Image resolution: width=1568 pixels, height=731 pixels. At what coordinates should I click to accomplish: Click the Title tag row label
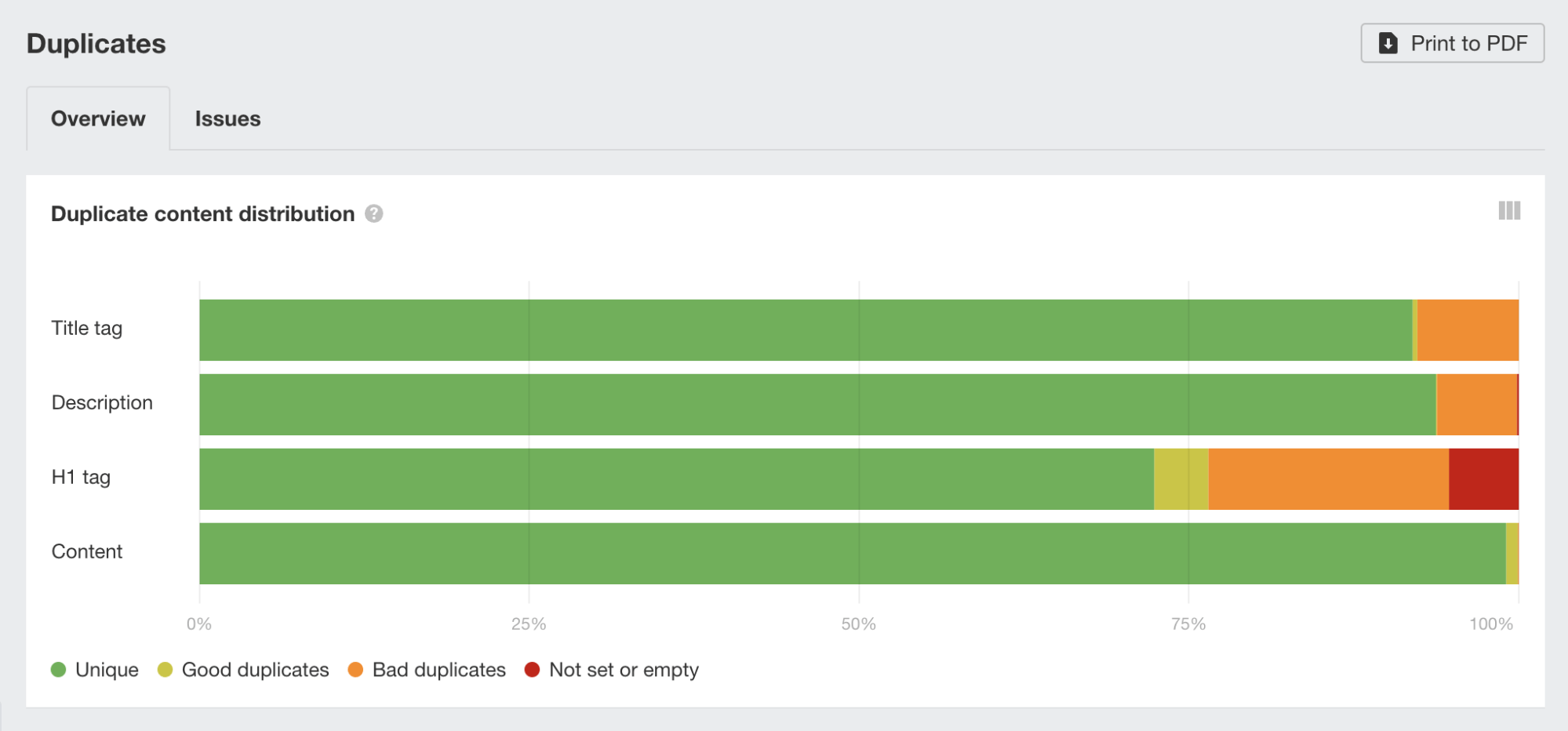[87, 328]
